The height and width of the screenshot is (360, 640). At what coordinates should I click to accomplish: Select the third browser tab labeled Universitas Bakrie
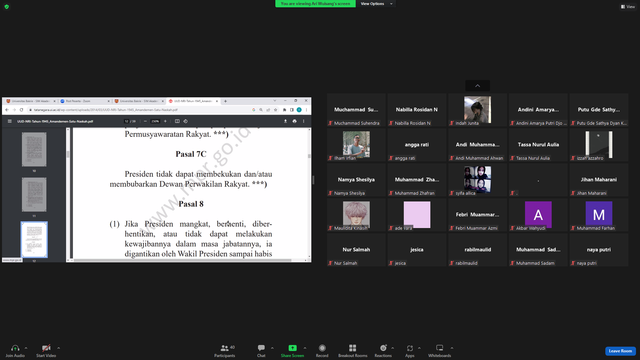coord(139,101)
